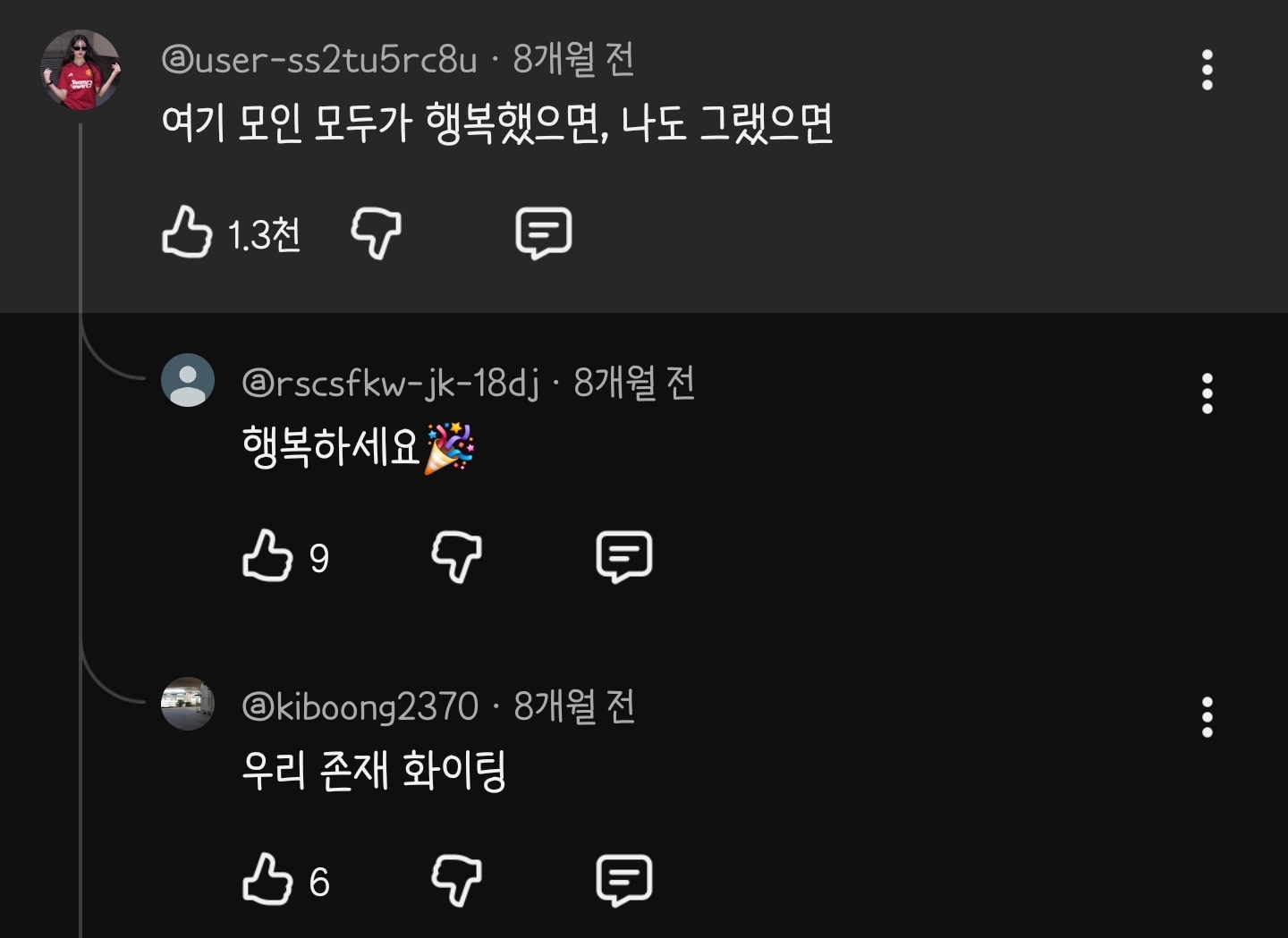Reply to the top comment by user-ss2tu5rc8u
Image resolution: width=1288 pixels, height=938 pixels.
click(x=544, y=233)
